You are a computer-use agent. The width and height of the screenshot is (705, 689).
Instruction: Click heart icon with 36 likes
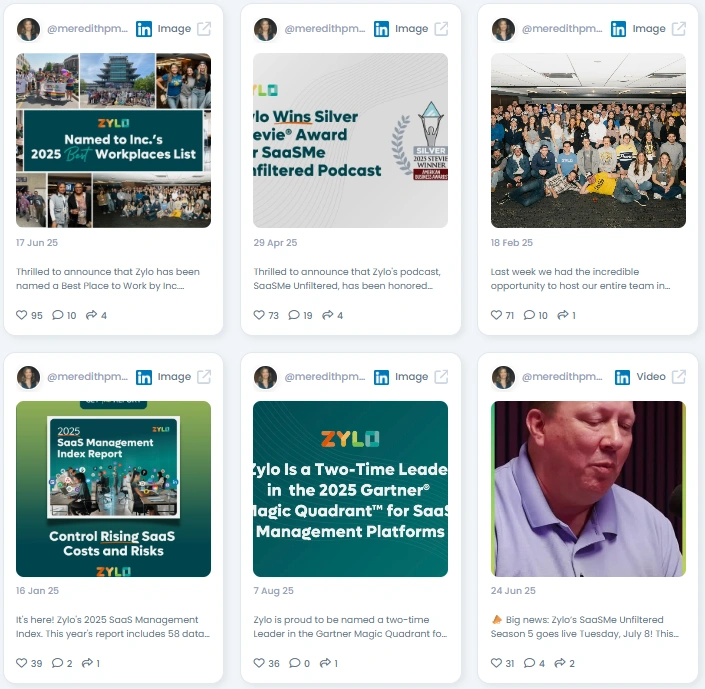point(259,663)
